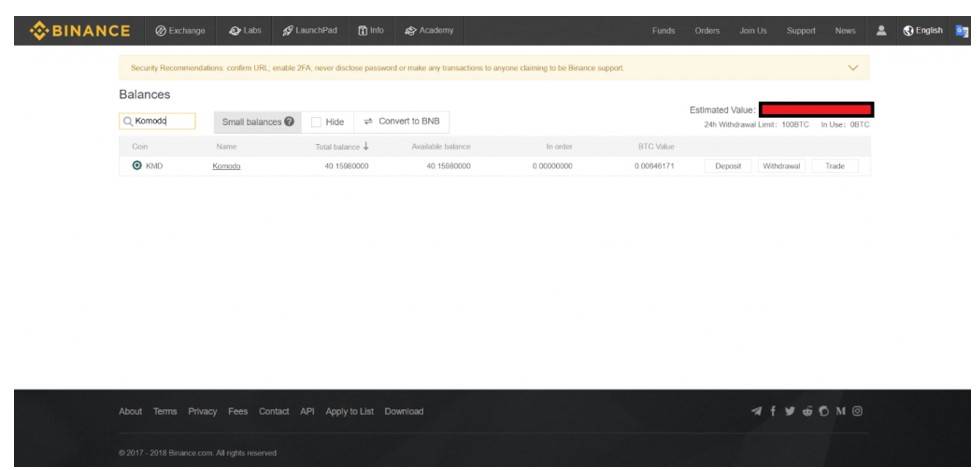Click the 24h Withdrawal Limit text
The width and height of the screenshot is (977, 470).
click(756, 125)
